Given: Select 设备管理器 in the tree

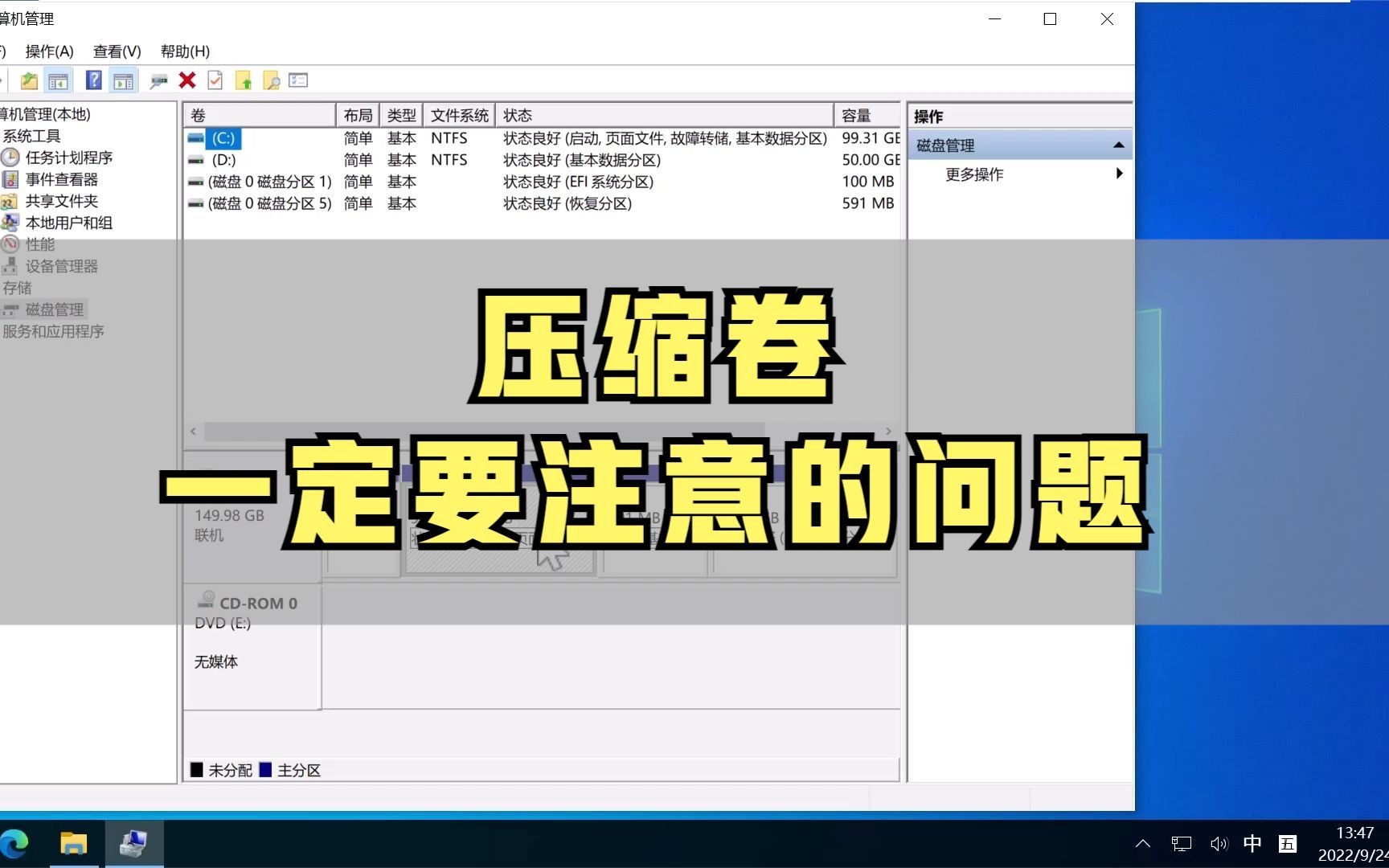Looking at the screenshot, I should (61, 266).
